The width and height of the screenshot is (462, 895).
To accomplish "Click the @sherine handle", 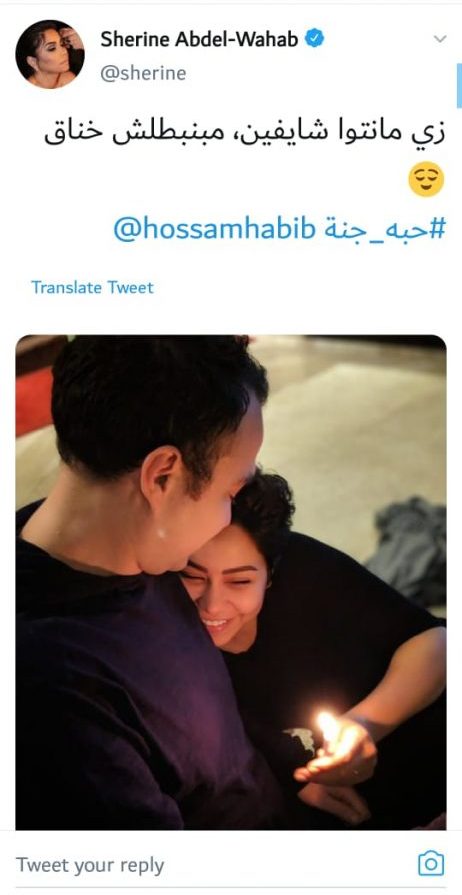I will pos(143,74).
